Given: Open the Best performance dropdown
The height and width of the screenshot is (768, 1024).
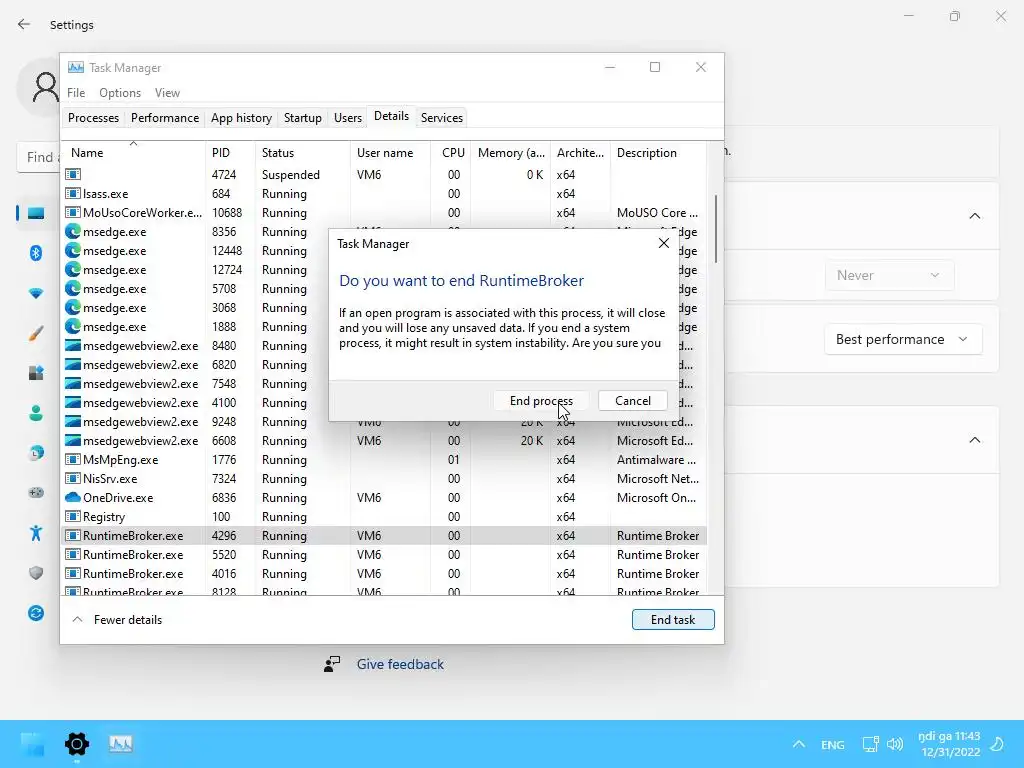Looking at the screenshot, I should click(903, 339).
